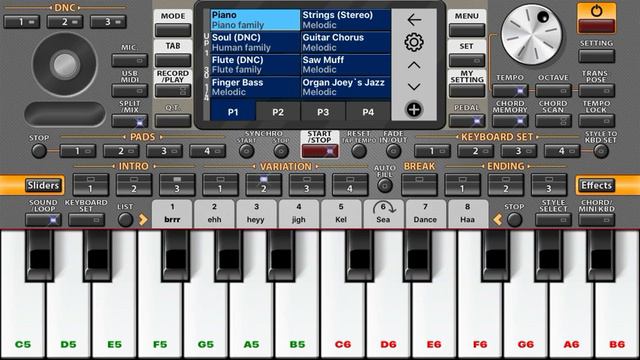Toggle the TEMPO button
This screenshot has width=640, height=360.
510,90
